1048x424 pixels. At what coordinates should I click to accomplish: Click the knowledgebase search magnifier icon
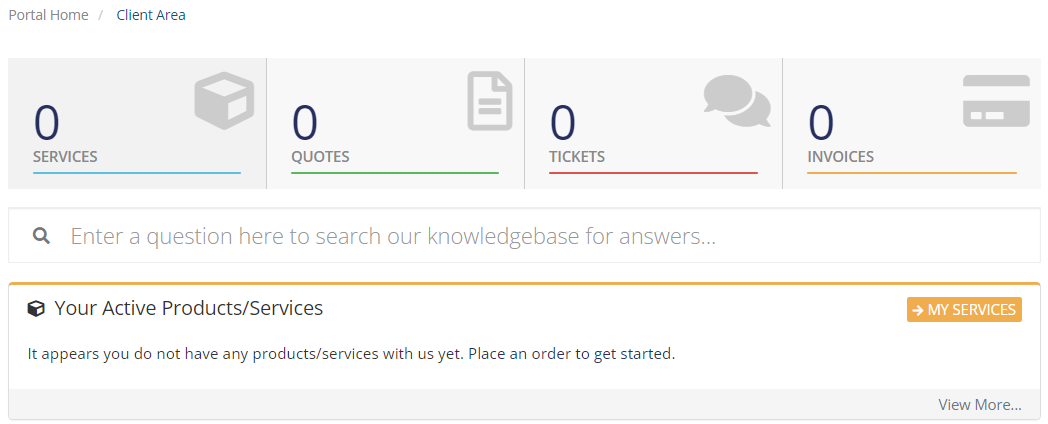41,235
